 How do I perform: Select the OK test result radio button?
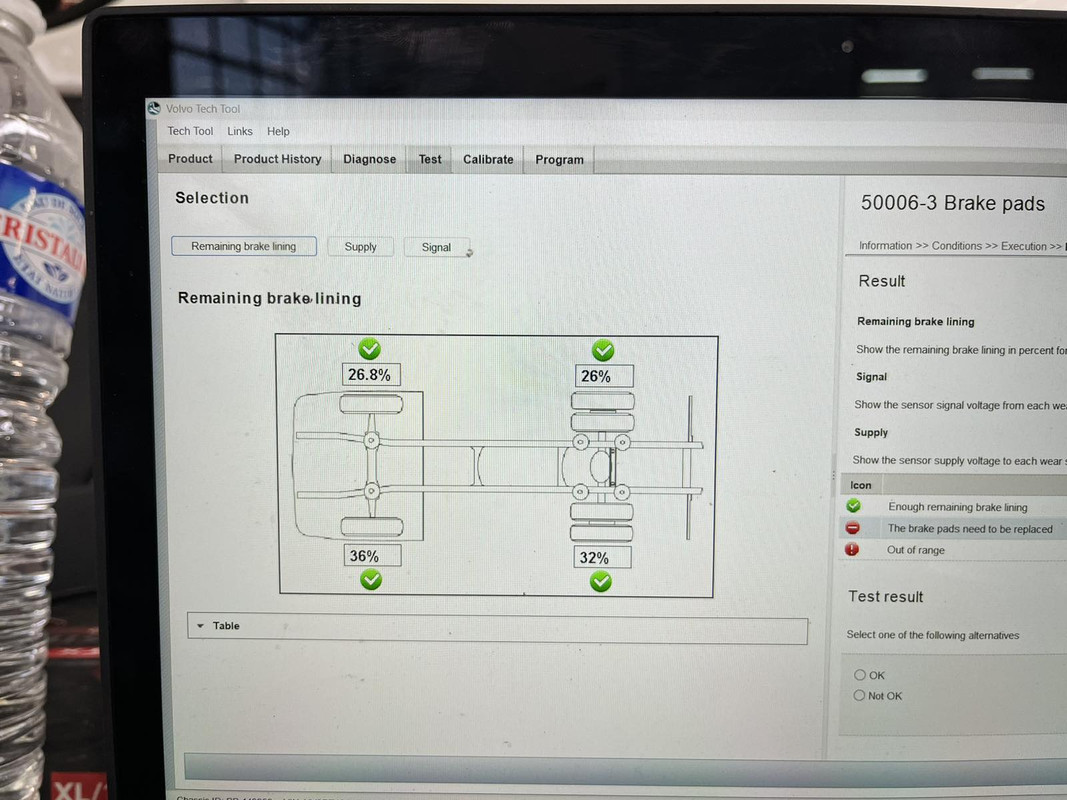point(860,675)
